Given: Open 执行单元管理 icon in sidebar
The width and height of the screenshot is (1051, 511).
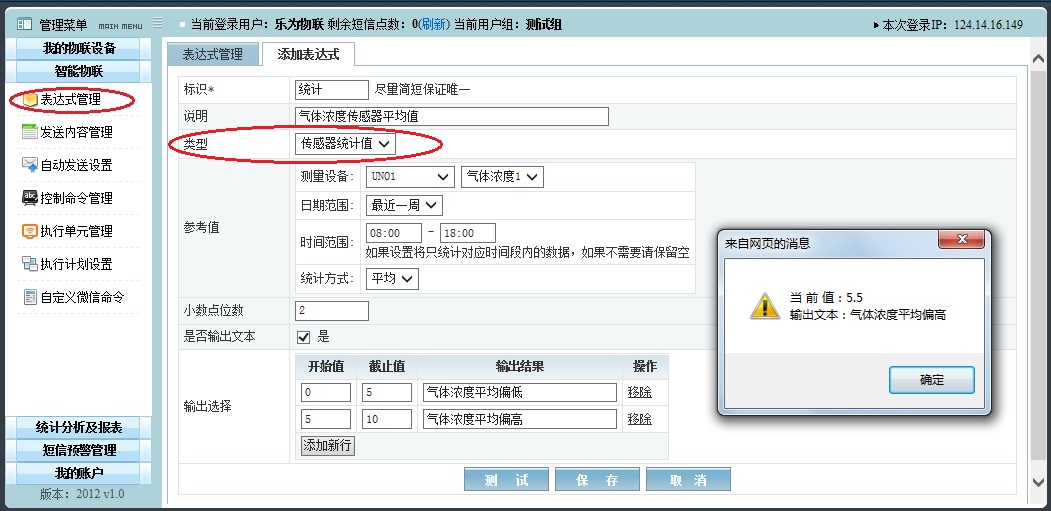Looking at the screenshot, I should pyautogui.click(x=30, y=231).
